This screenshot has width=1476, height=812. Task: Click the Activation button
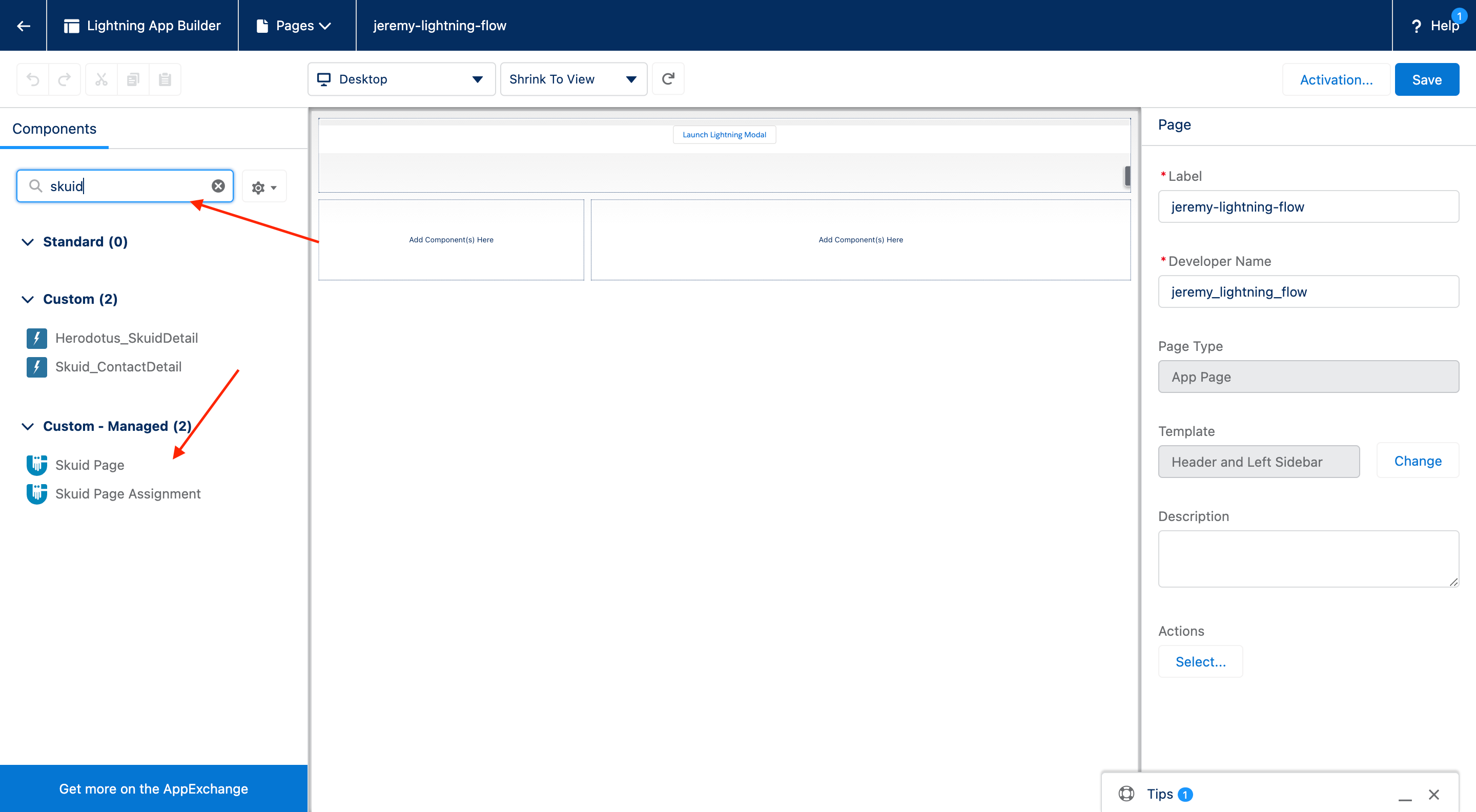[1336, 79]
